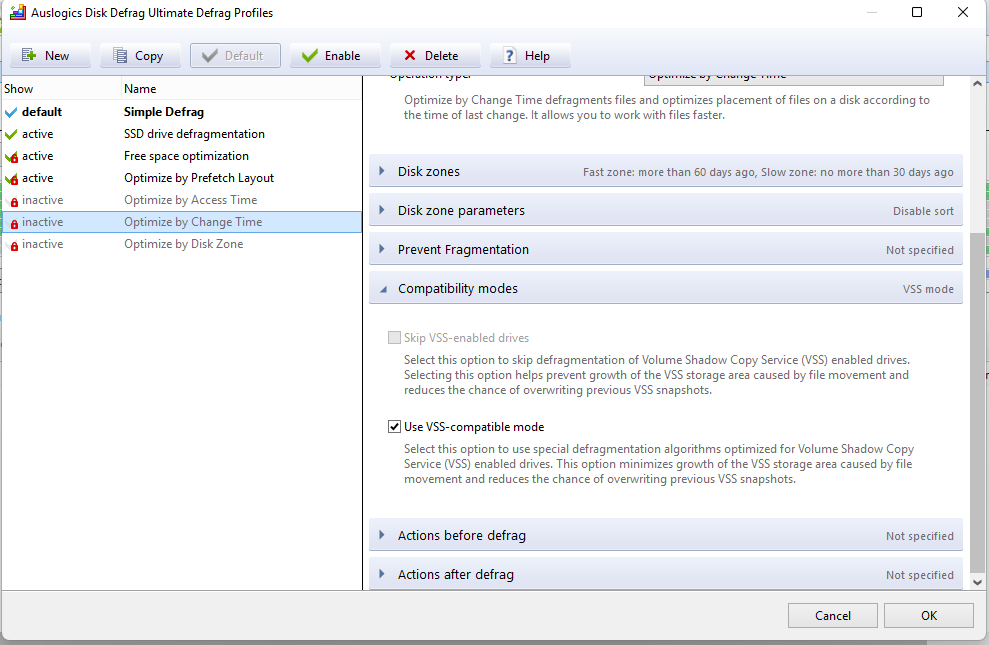989x645 pixels.
Task: Click the Name column header
Action: click(242, 89)
